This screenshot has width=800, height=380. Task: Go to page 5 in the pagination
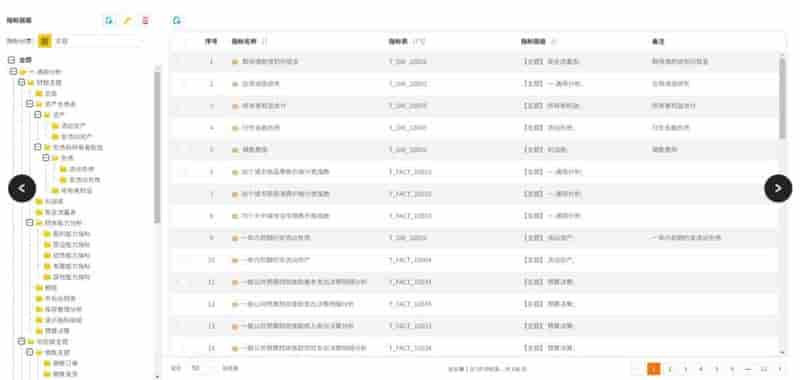click(x=717, y=369)
